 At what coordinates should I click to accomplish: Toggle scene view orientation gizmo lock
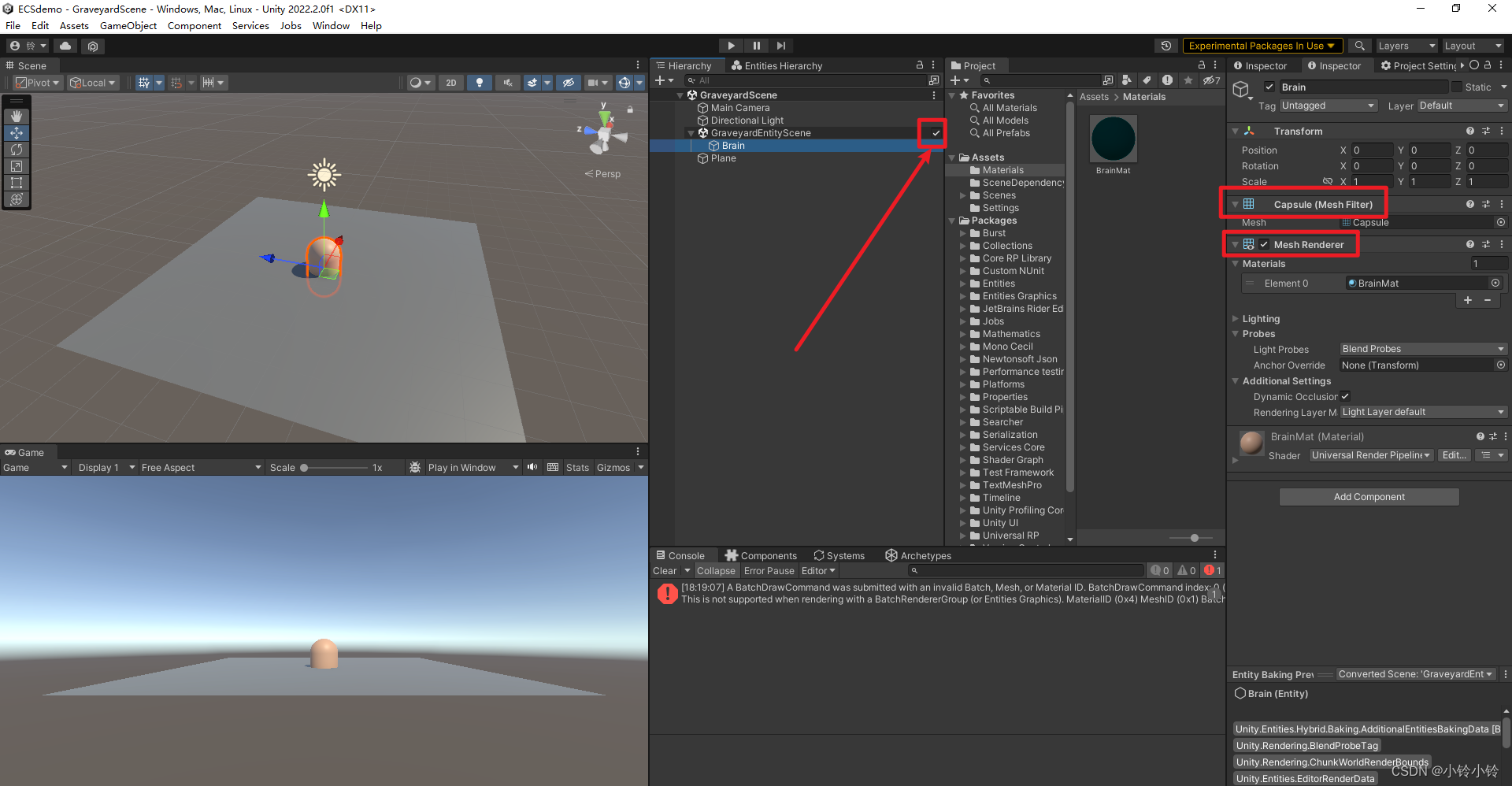point(630,109)
